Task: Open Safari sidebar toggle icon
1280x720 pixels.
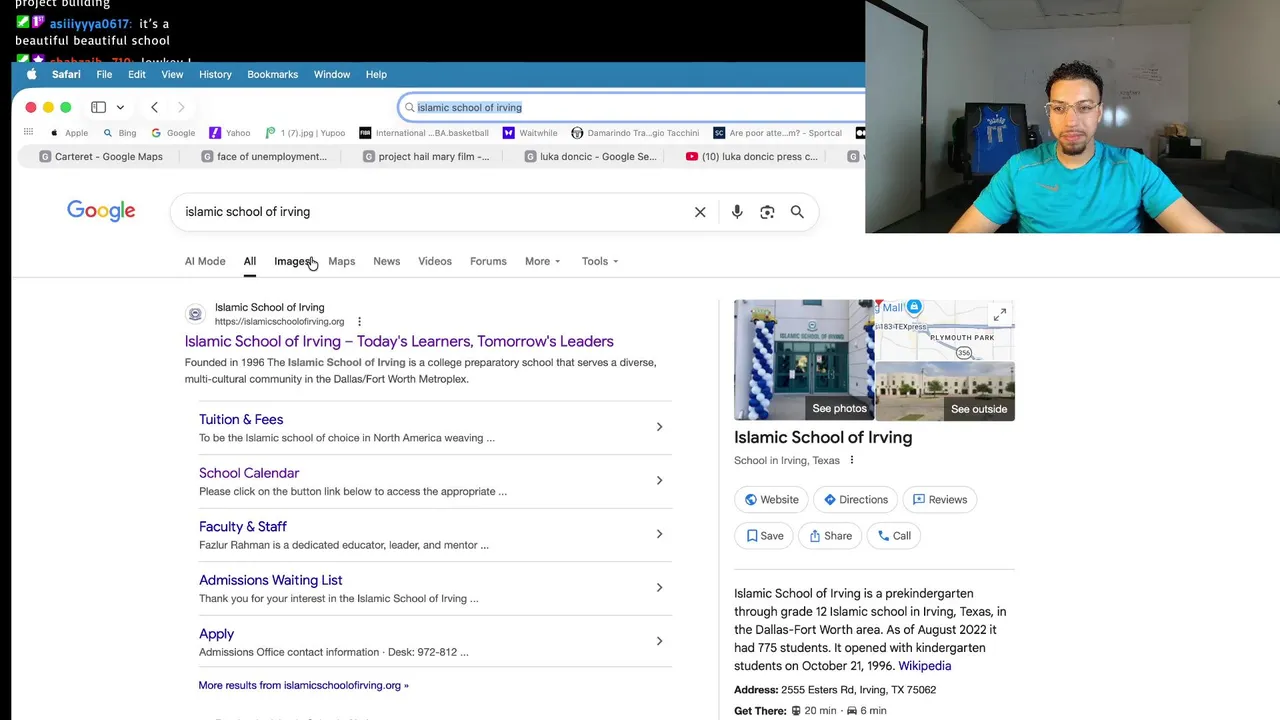Action: 98,107
